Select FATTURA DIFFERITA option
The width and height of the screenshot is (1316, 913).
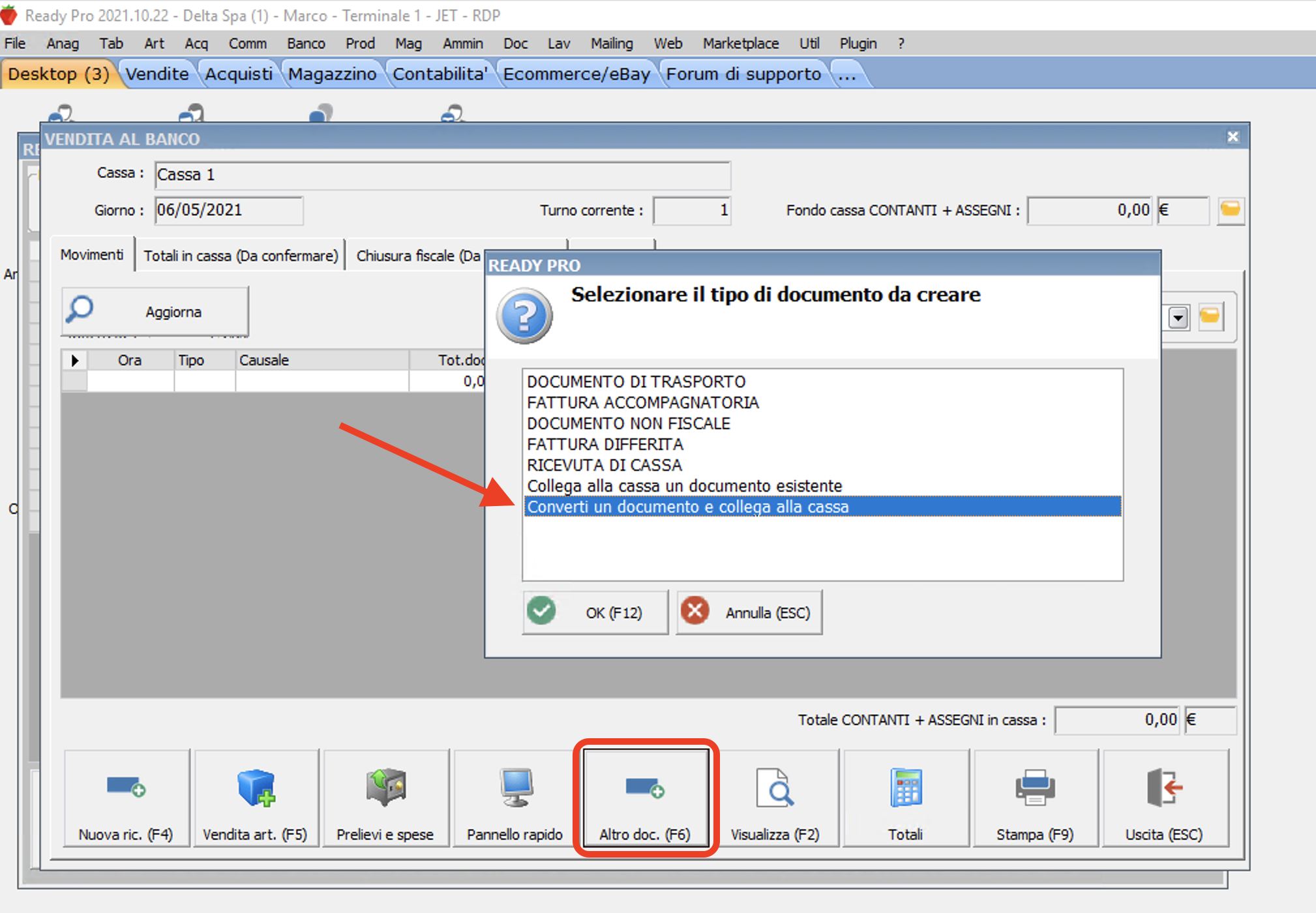click(822, 444)
